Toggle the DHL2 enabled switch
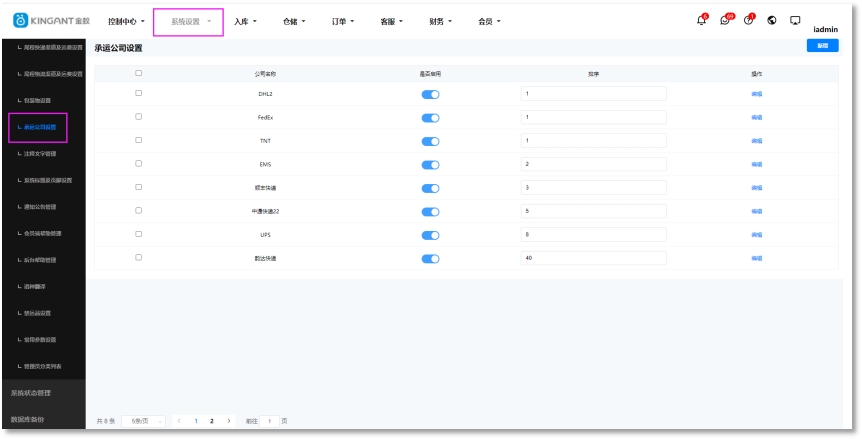 coord(430,95)
